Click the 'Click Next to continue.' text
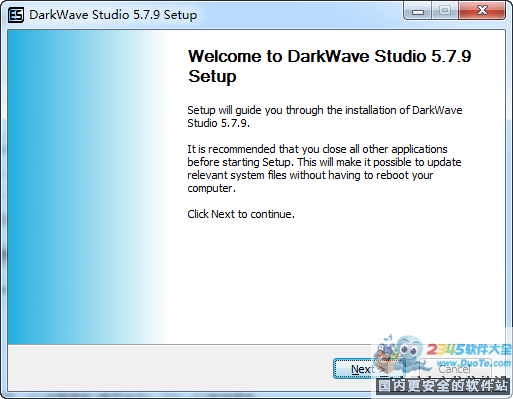 pyautogui.click(x=241, y=214)
